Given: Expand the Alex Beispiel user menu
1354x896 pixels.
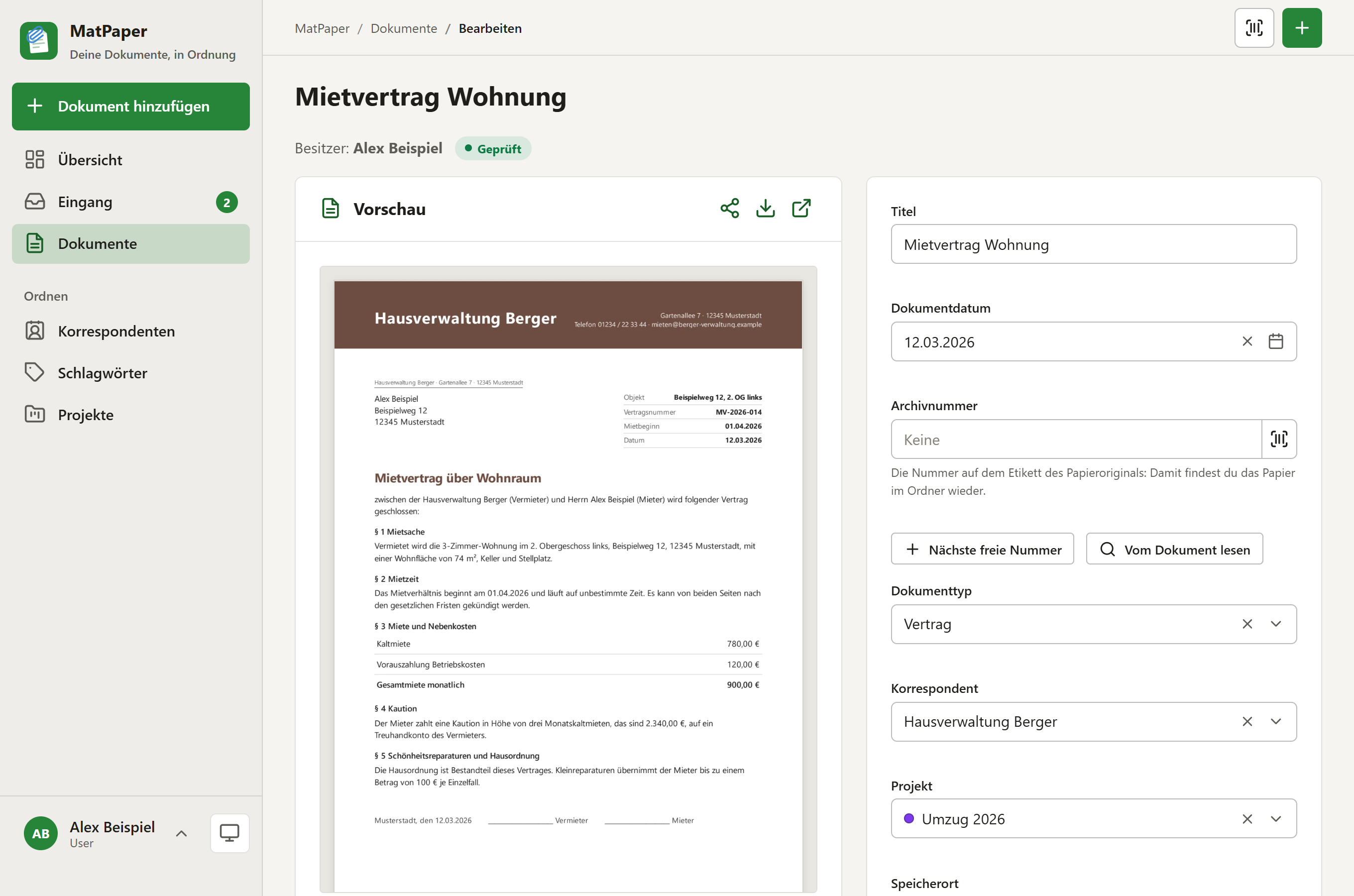Looking at the screenshot, I should 181,834.
